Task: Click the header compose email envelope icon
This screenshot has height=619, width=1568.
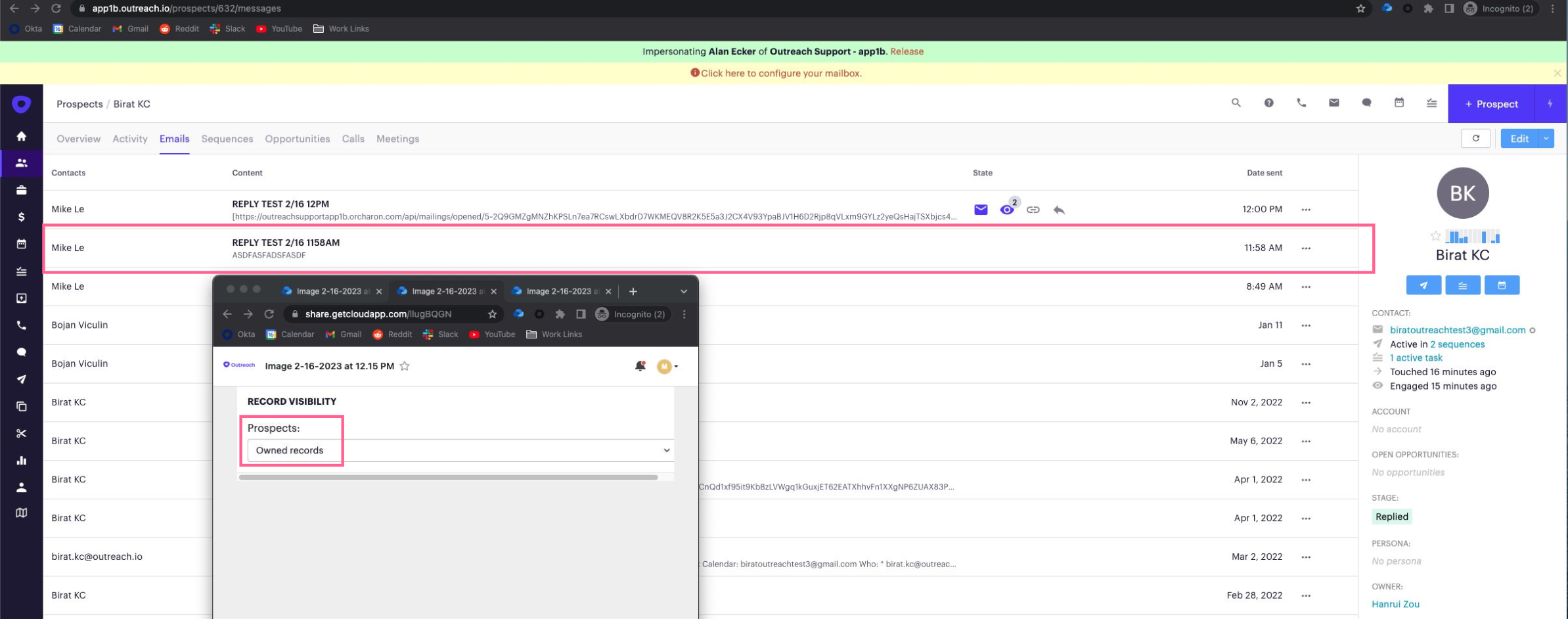Action: click(x=1333, y=103)
